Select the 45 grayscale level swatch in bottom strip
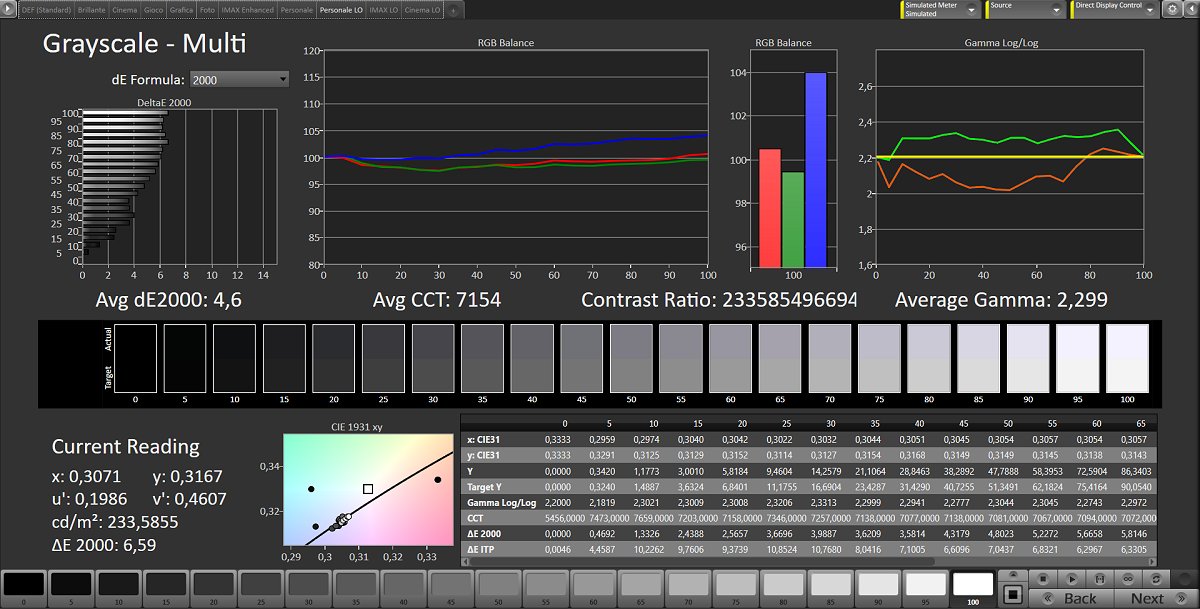This screenshot has height=609, width=1200. point(450,587)
